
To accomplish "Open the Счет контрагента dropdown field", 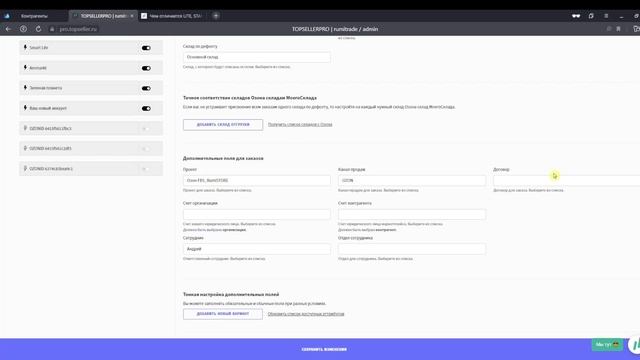I will coord(412,214).
